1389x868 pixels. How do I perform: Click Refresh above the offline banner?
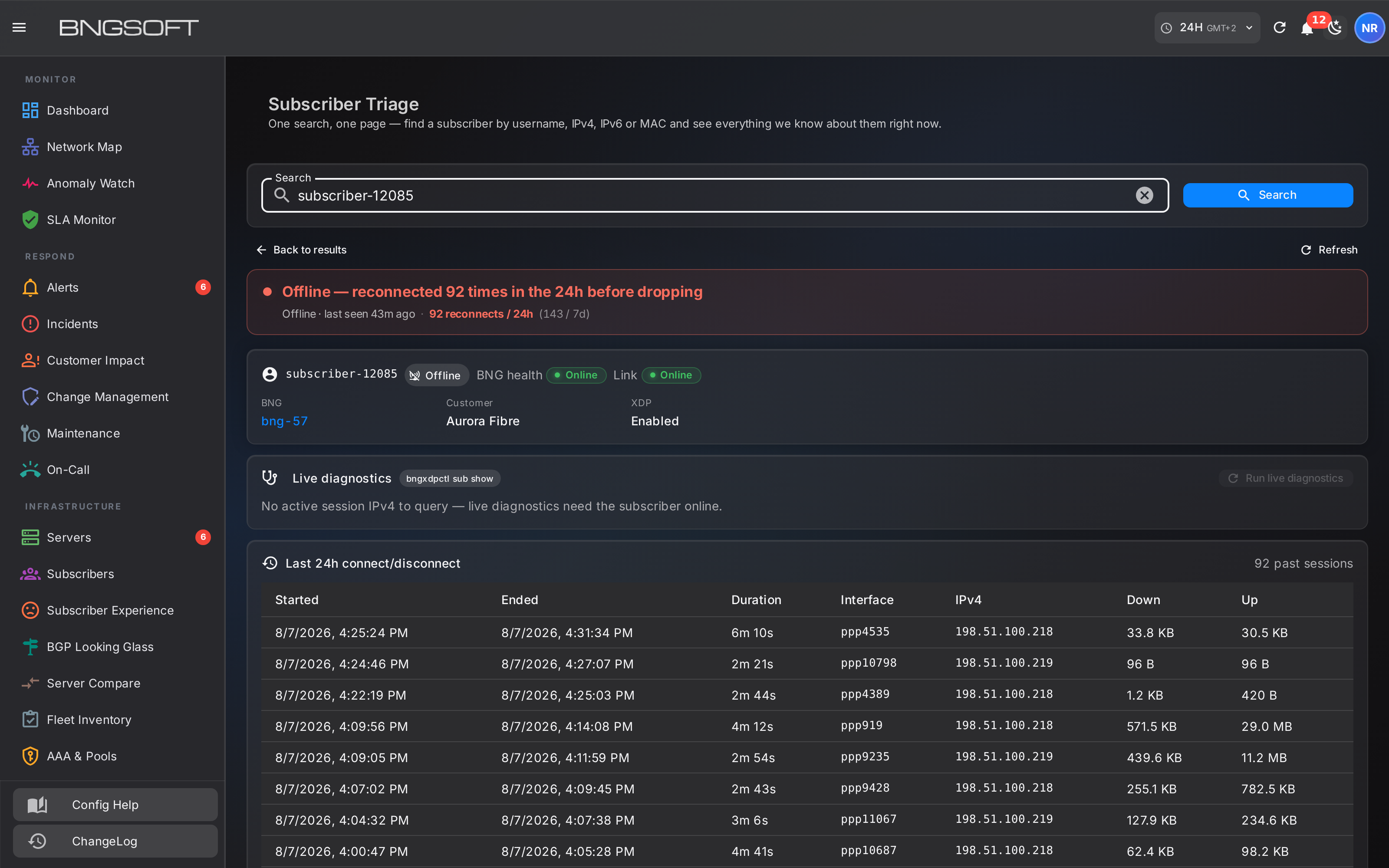click(1329, 250)
